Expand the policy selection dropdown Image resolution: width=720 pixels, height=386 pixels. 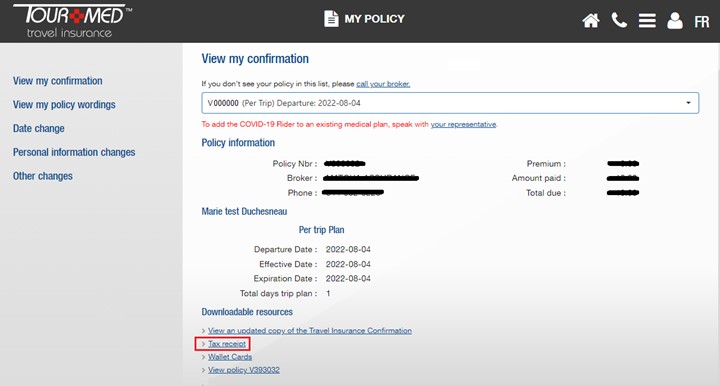[450, 103]
